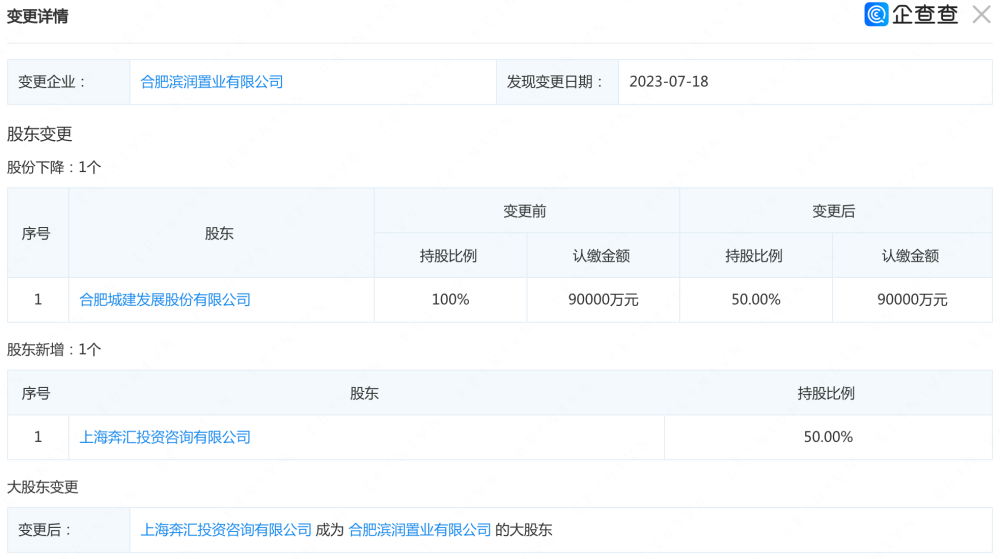Viewport: 1000px width, 559px height.
Task: Close the 变更详情 dialog with X
Action: point(982,14)
